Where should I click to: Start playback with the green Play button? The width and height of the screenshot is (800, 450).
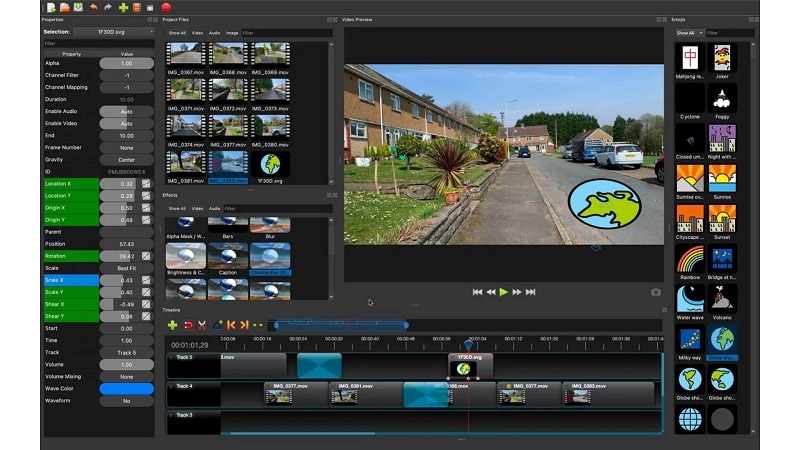[504, 292]
